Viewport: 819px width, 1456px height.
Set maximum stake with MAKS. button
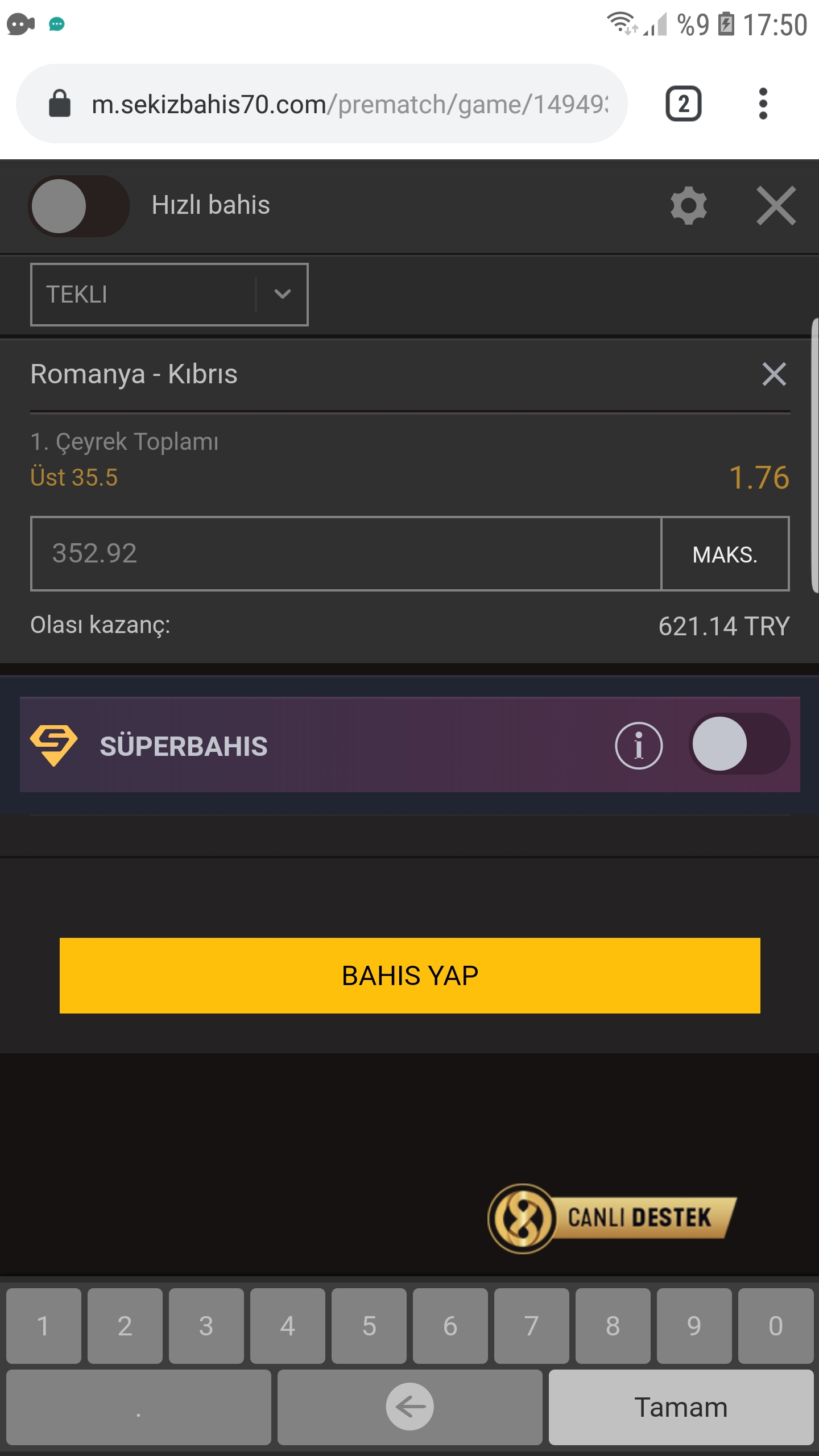coord(725,554)
